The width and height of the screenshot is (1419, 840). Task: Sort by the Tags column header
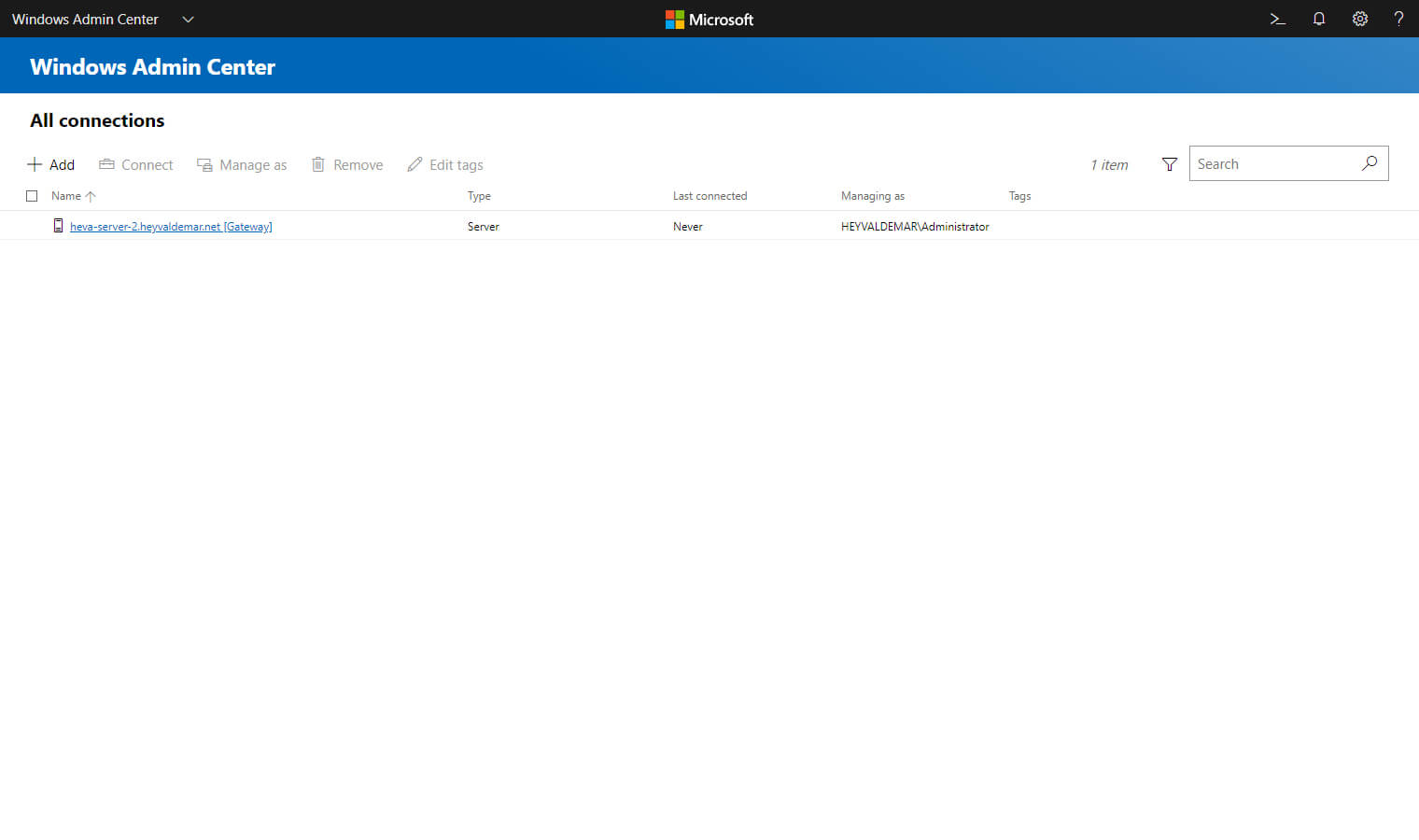click(1019, 196)
